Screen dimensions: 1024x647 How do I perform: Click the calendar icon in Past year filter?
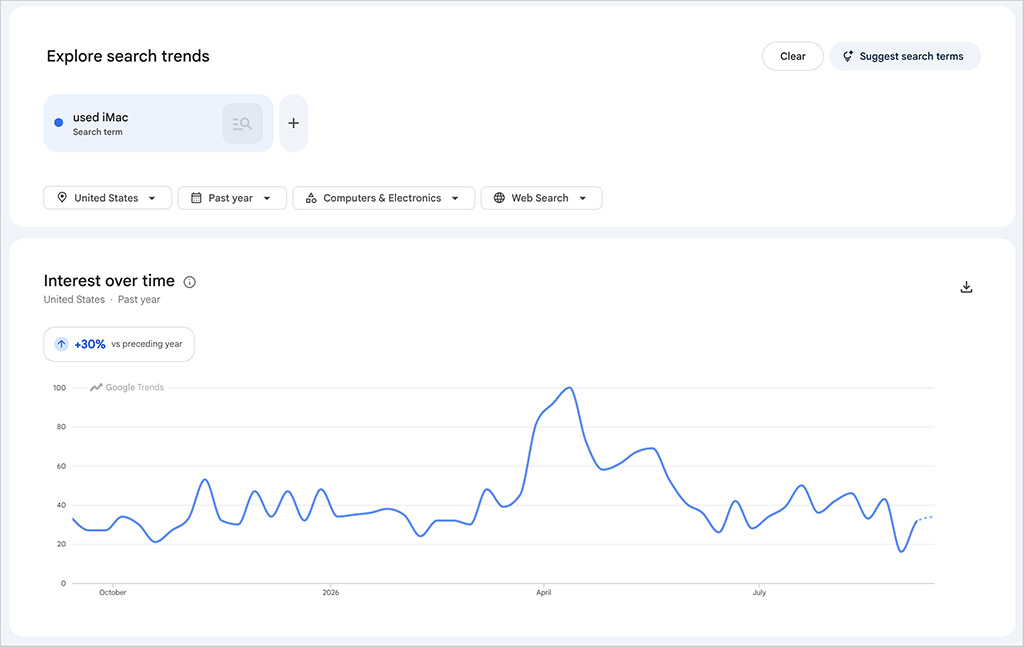coord(196,197)
